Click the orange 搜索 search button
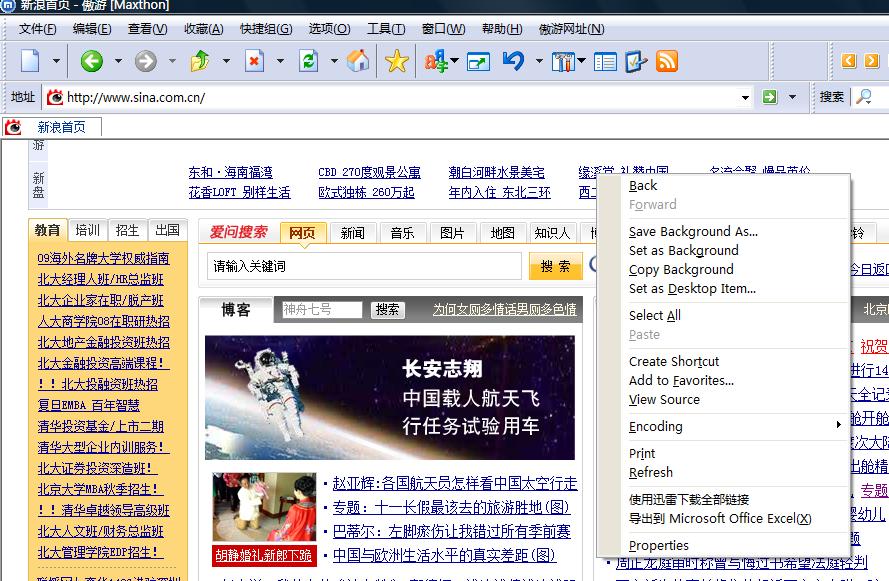 [555, 266]
